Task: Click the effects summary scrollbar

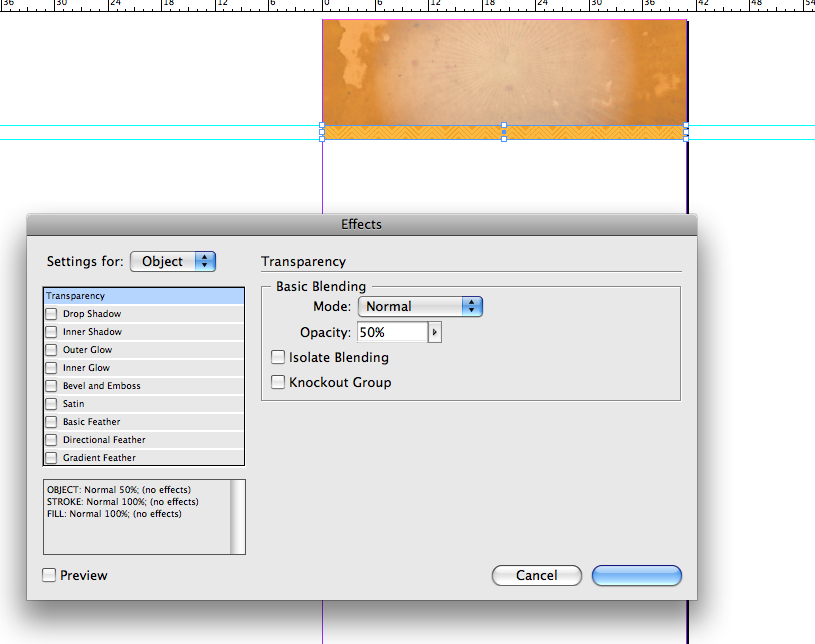Action: [237, 516]
